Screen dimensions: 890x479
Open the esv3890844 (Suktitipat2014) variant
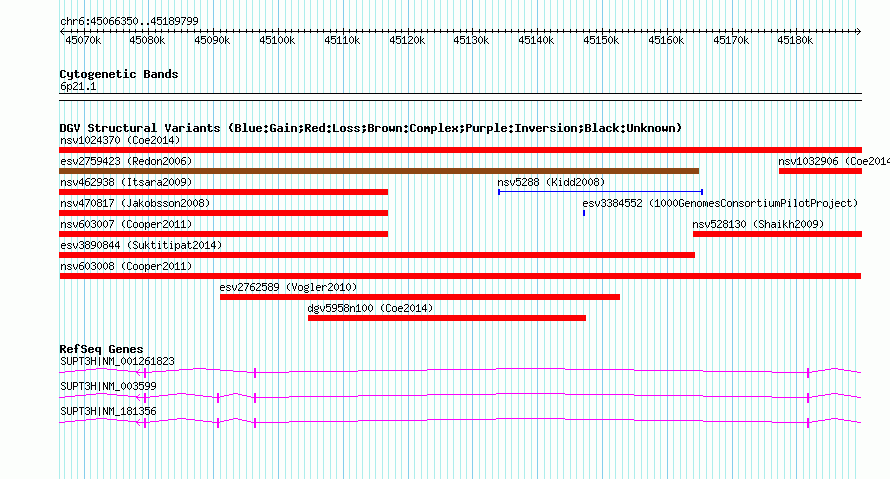[377, 255]
